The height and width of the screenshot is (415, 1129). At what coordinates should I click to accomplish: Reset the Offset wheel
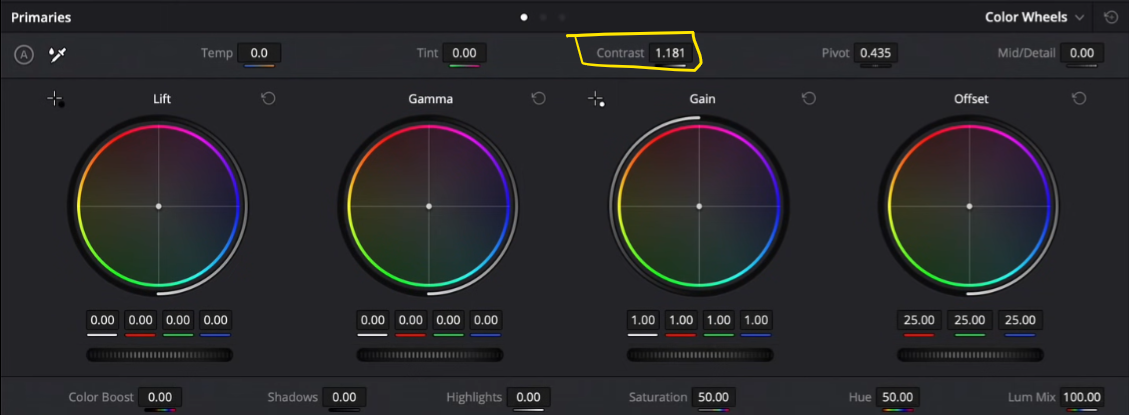[1079, 99]
